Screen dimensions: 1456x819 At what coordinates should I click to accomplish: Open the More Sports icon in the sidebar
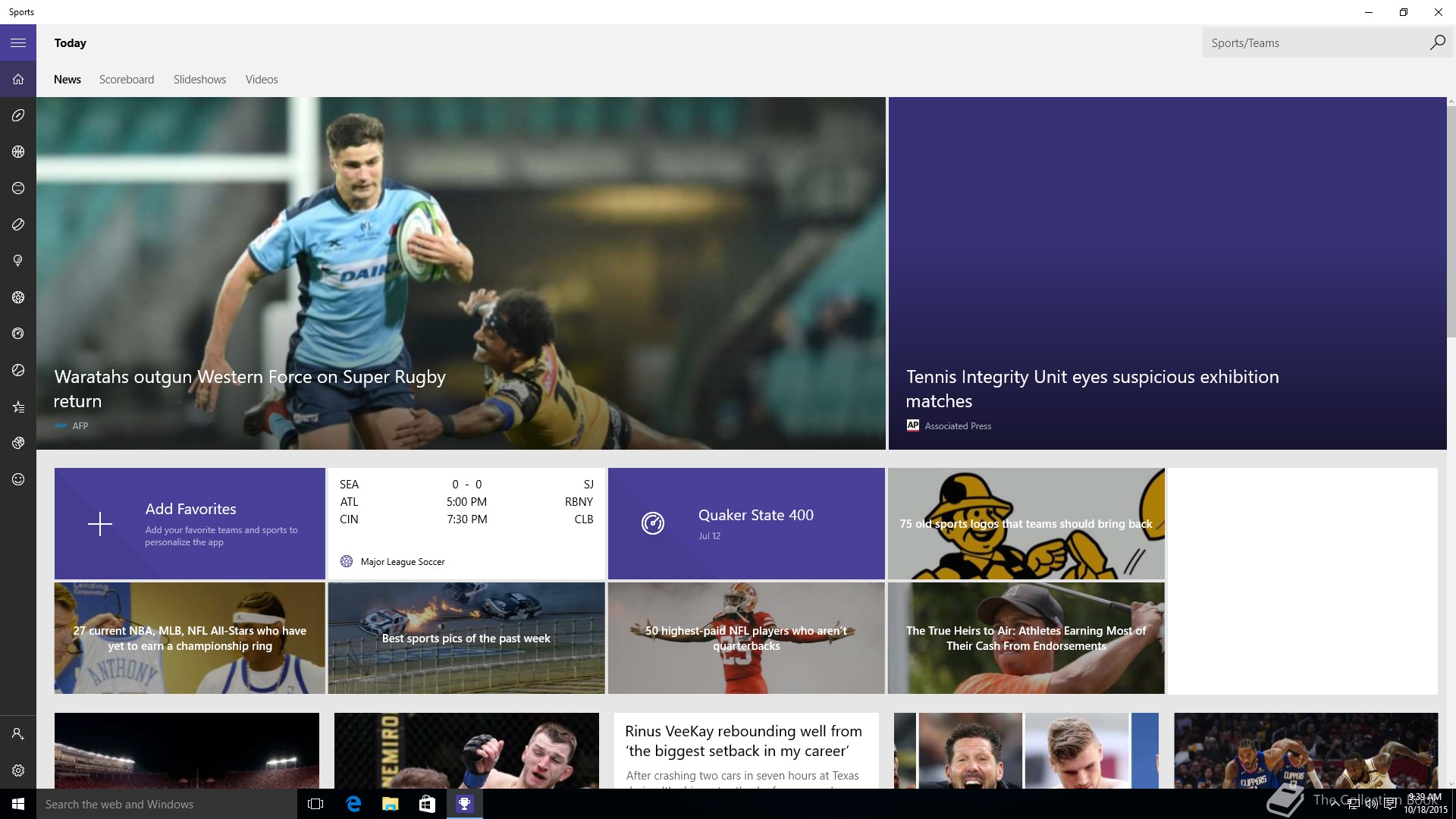click(x=18, y=443)
